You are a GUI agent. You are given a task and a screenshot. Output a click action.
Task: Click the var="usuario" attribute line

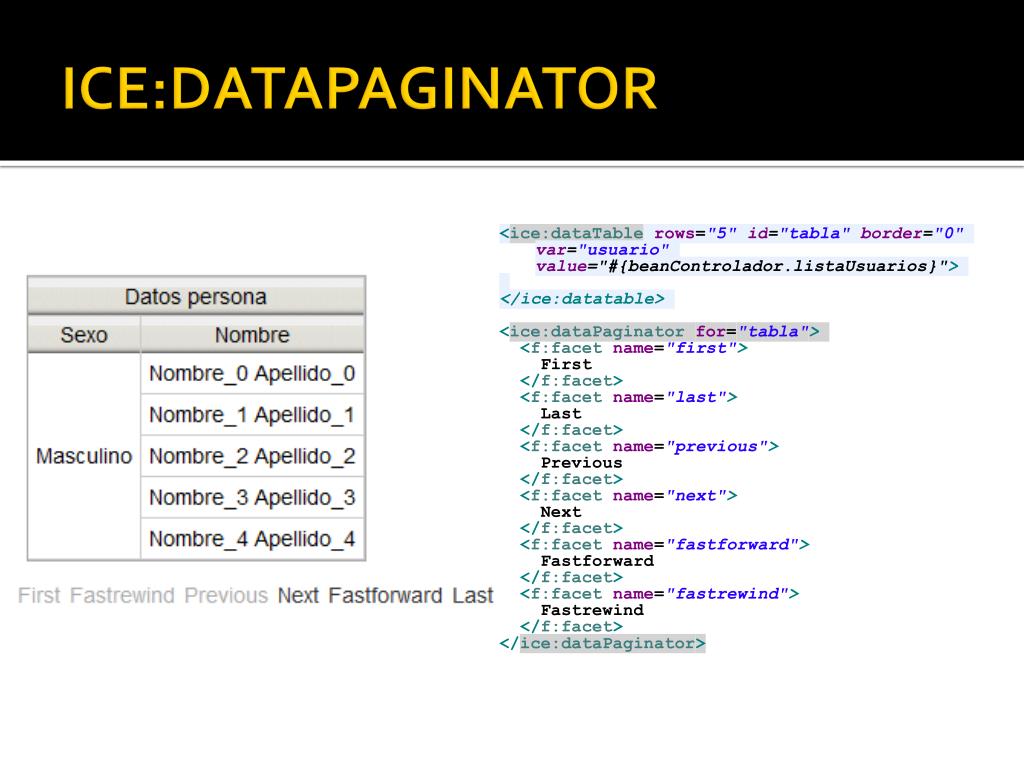click(x=602, y=249)
